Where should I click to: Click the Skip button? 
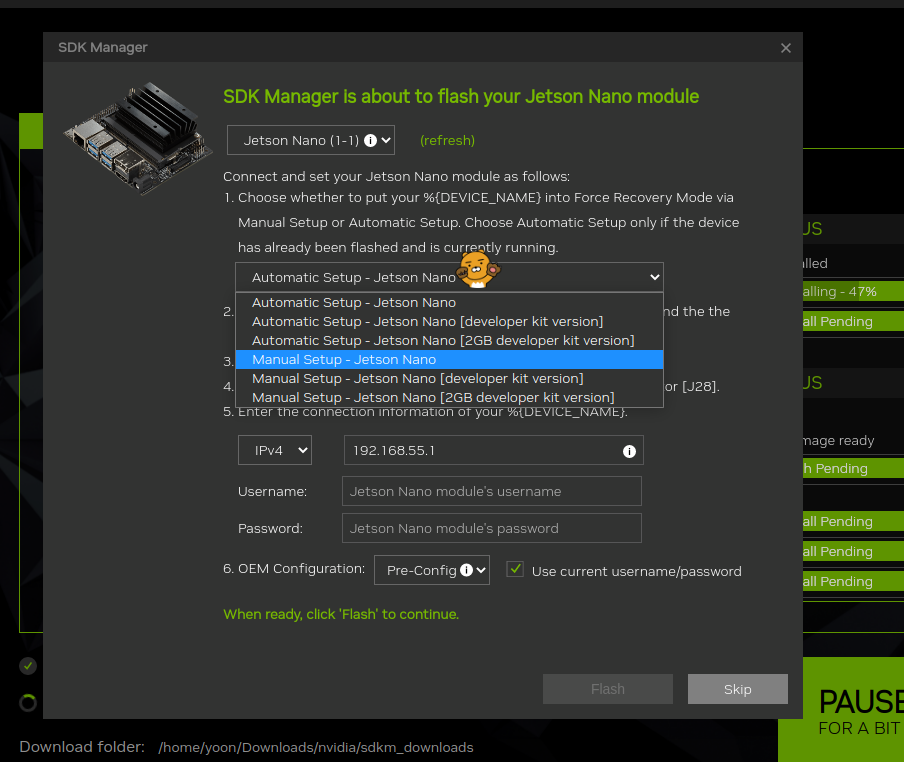point(737,689)
